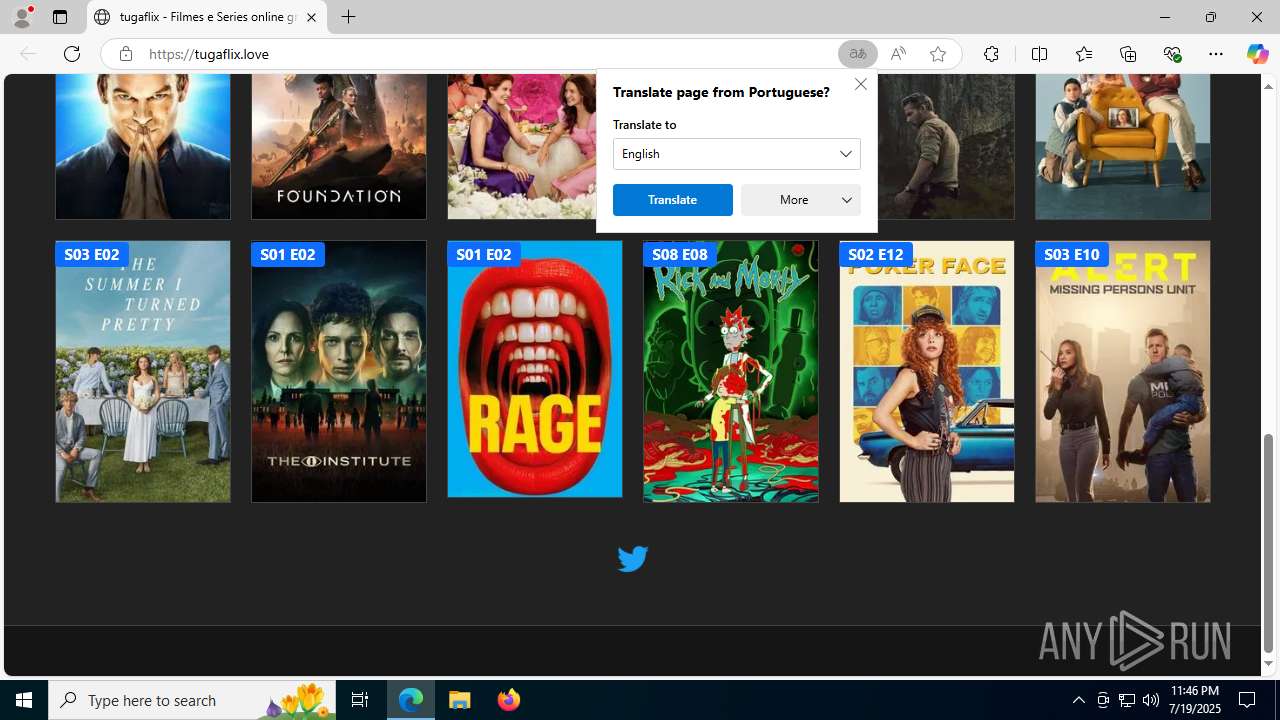1280x720 pixels.
Task: Click scrollbar up arrow
Action: point(1269,86)
